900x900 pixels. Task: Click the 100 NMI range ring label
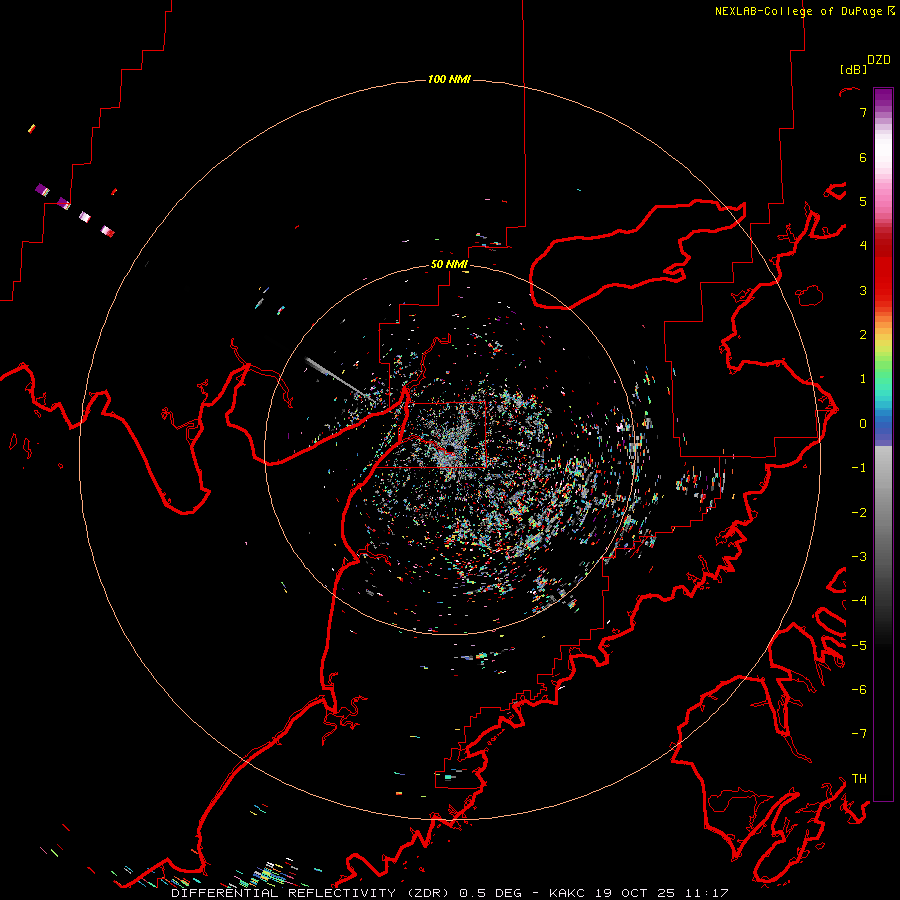[449, 79]
